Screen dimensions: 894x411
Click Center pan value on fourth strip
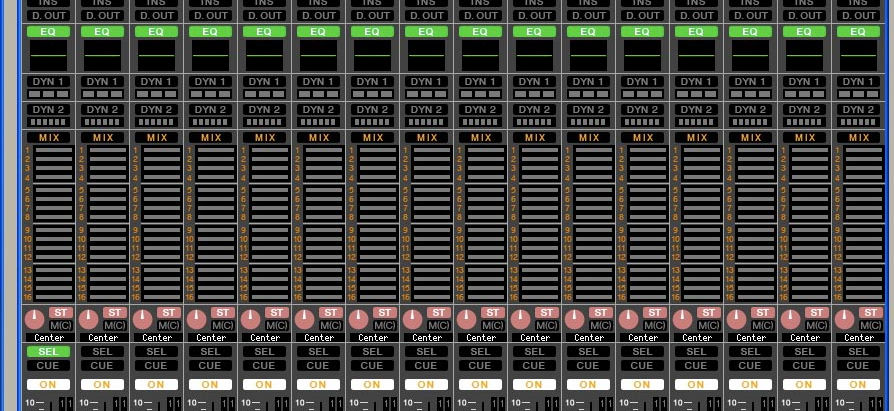210,337
